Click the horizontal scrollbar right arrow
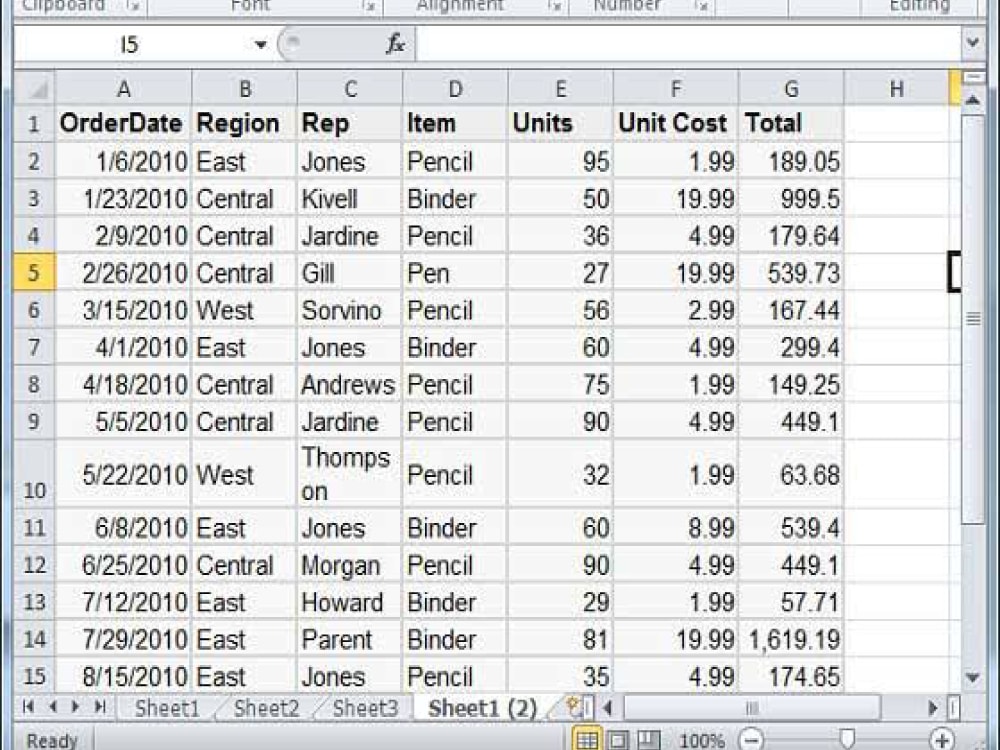Screen dimensions: 1000x750 coord(932,707)
